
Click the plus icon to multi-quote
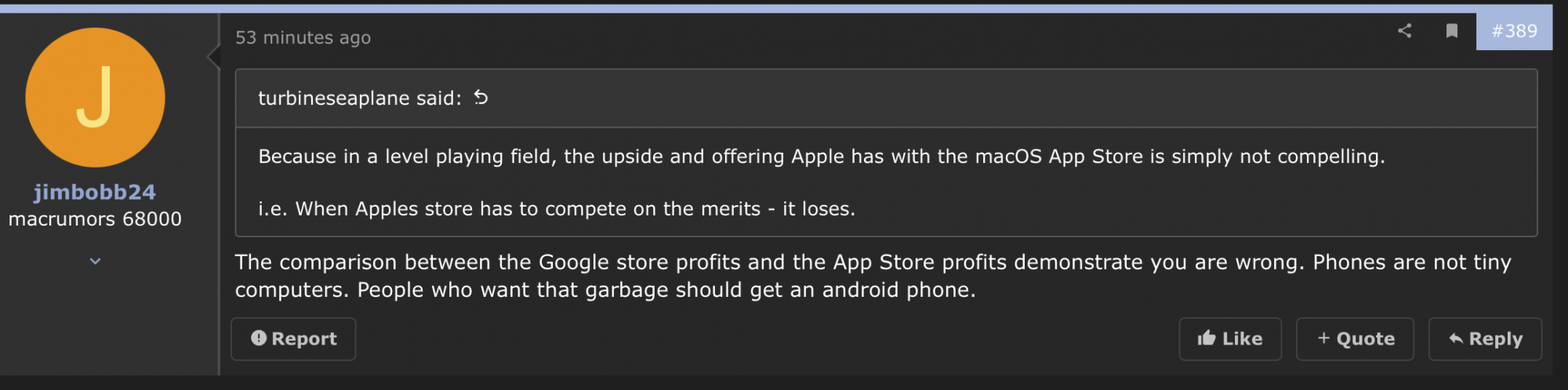pos(1323,338)
